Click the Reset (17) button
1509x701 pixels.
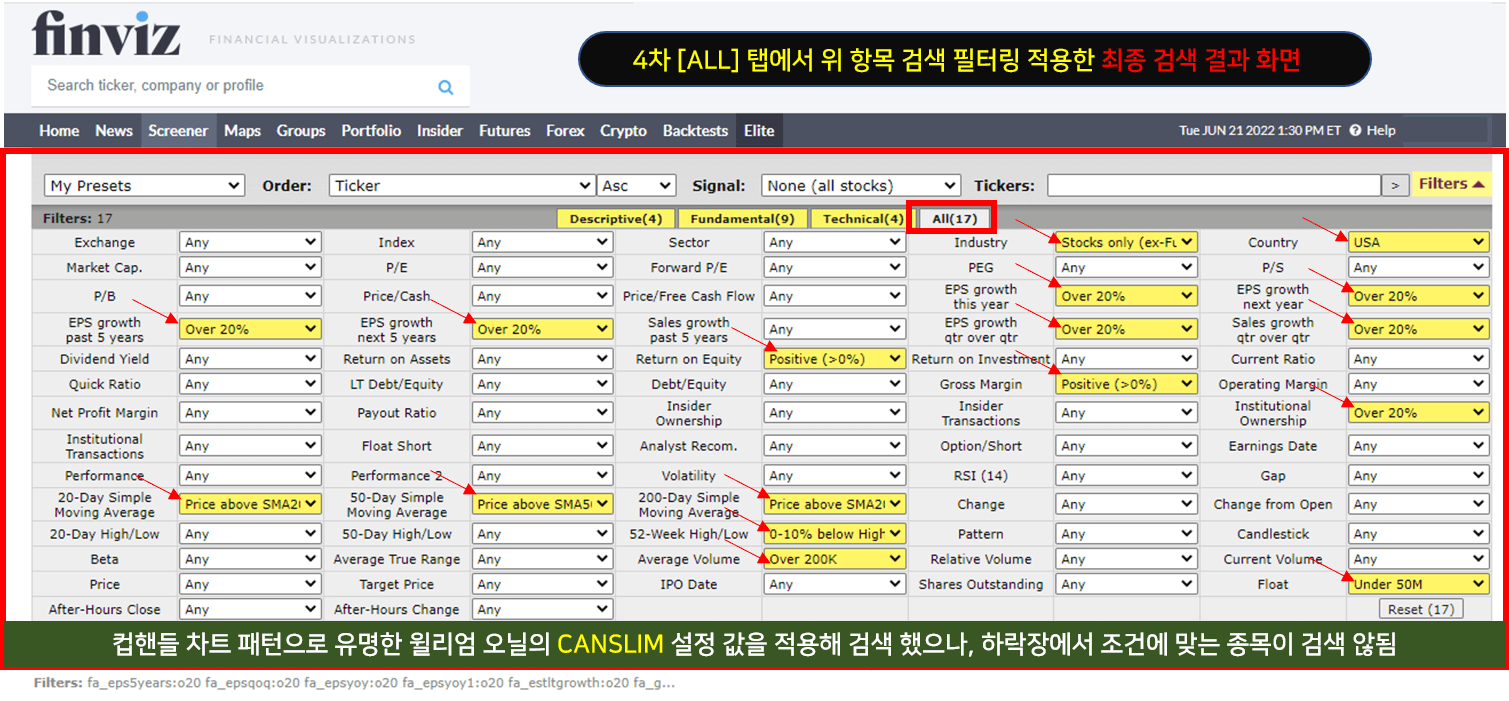[x=1421, y=609]
